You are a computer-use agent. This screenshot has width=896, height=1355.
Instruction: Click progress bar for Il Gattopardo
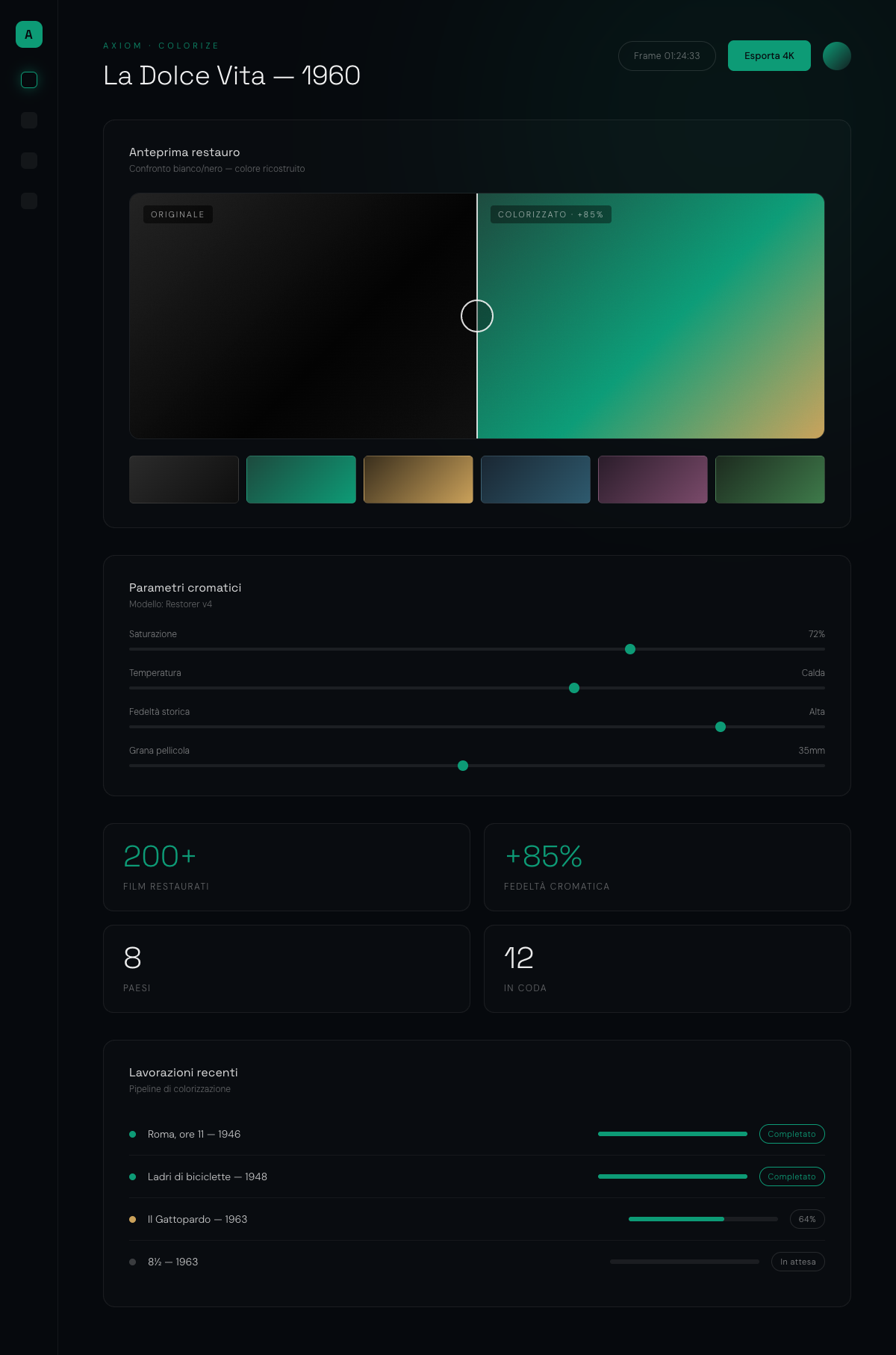pos(703,1219)
